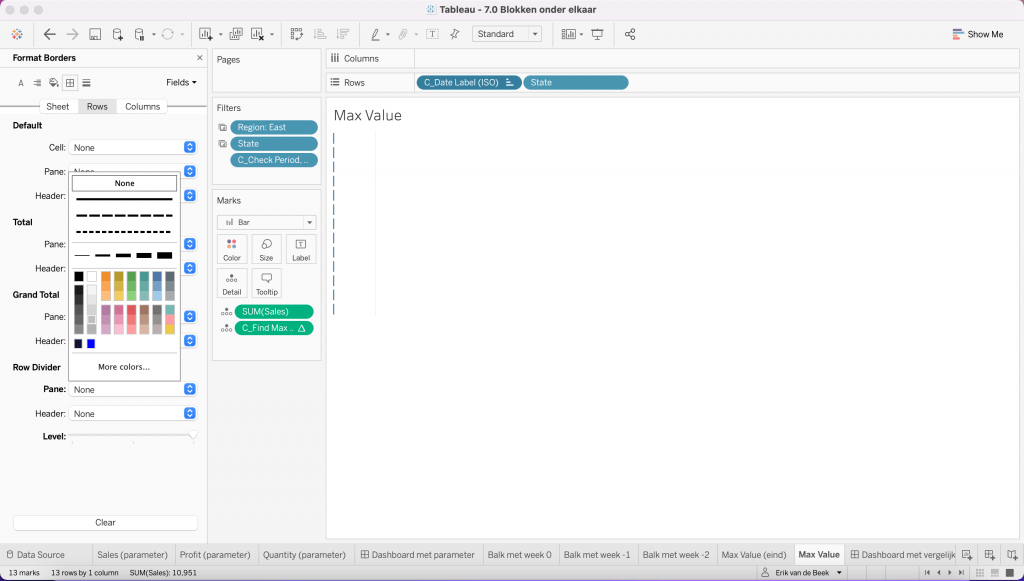The height and width of the screenshot is (581, 1024).
Task: Switch to the Sheet format tab
Action: click(58, 107)
